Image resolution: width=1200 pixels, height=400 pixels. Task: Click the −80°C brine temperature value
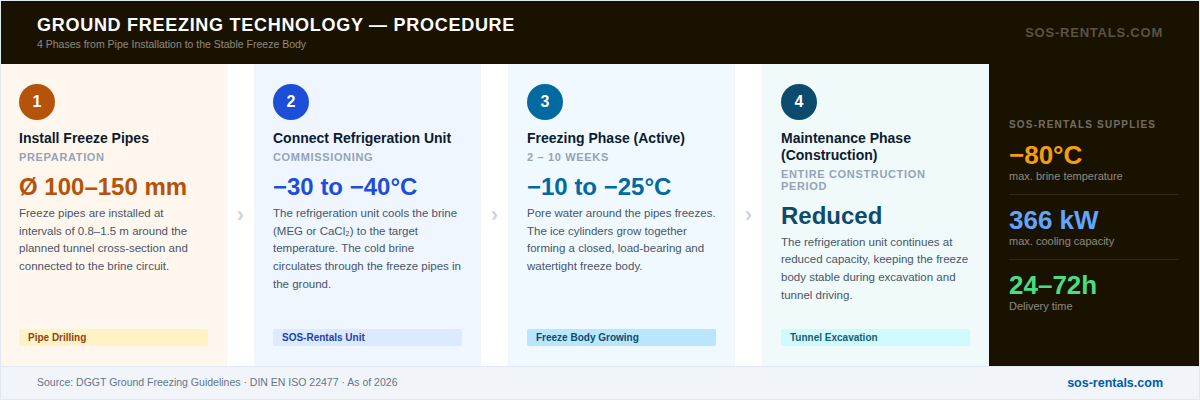click(1046, 156)
